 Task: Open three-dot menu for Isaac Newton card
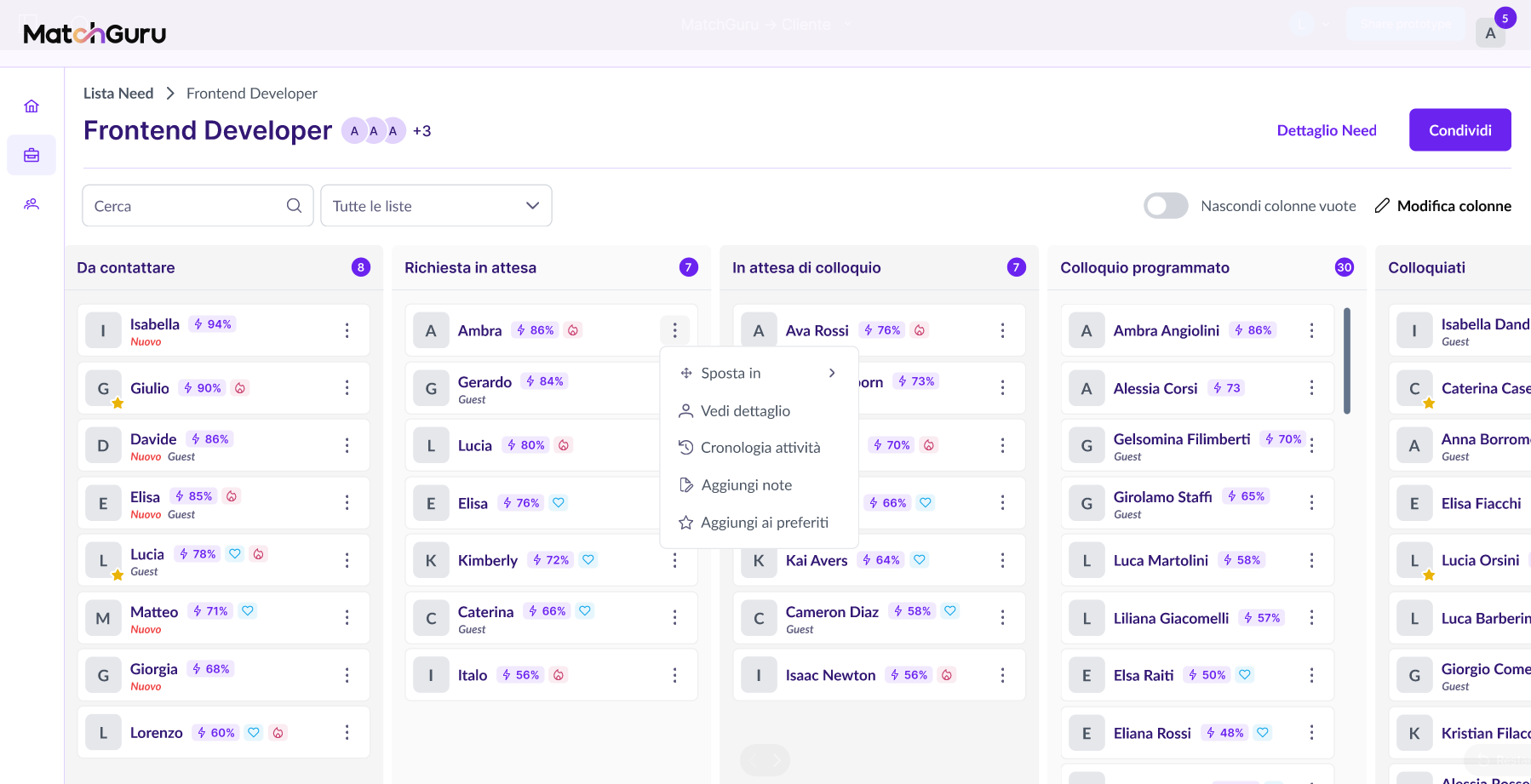click(x=1002, y=675)
